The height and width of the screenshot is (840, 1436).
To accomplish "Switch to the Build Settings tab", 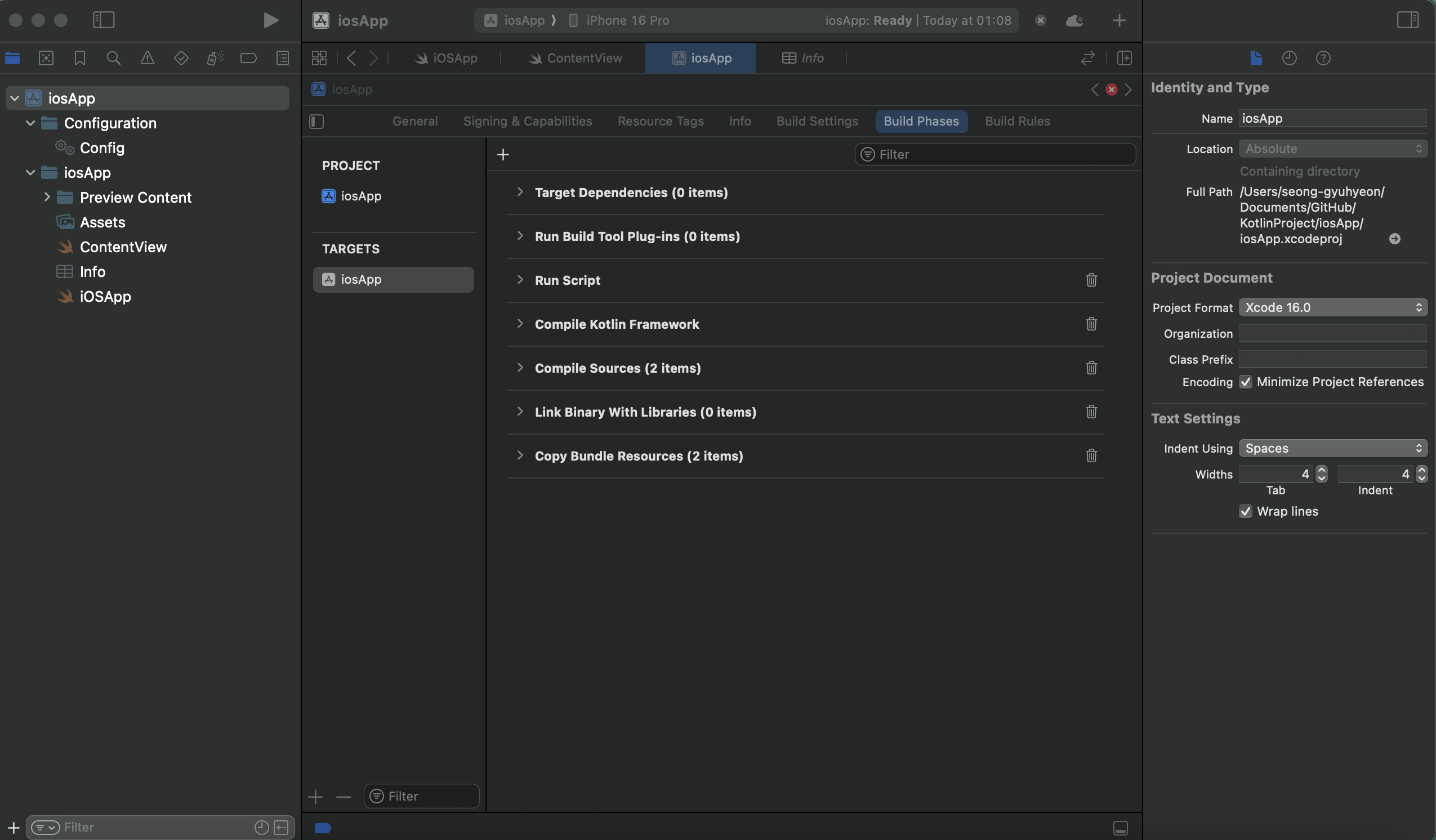I will (817, 122).
